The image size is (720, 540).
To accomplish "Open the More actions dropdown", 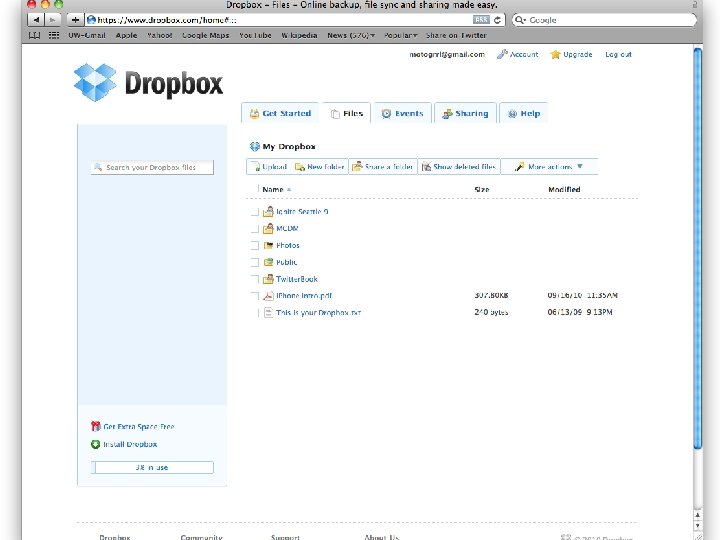I will (549, 167).
